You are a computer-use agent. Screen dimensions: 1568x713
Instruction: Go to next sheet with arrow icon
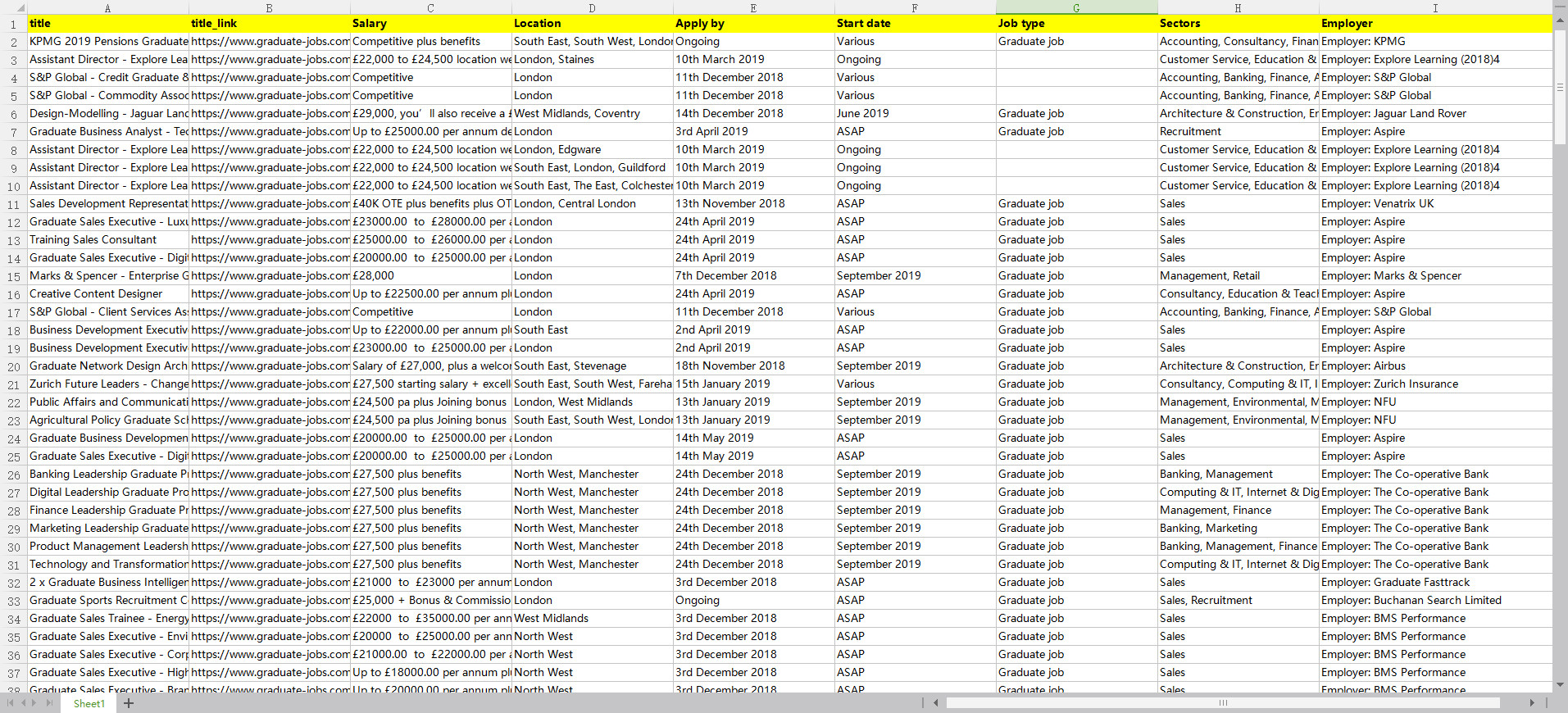(x=35, y=703)
